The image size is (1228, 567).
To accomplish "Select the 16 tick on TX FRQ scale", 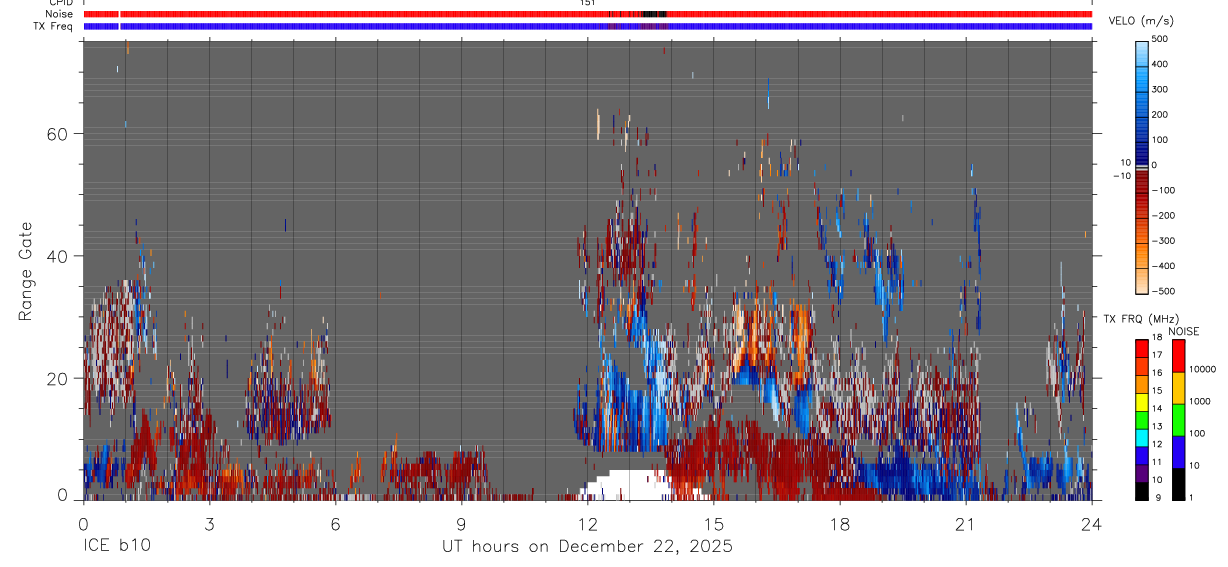I will 1156,373.
